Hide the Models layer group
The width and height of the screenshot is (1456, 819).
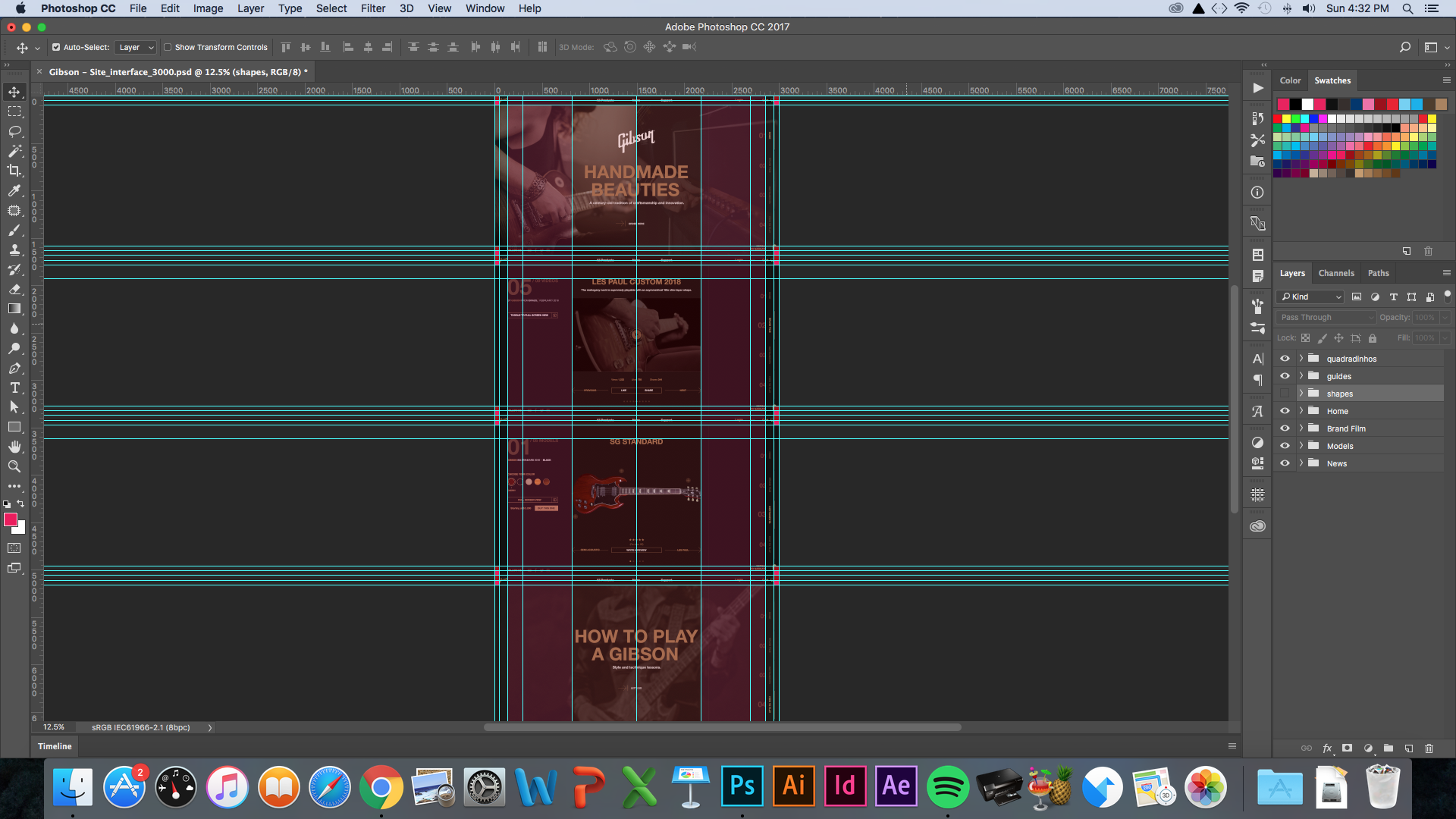click(1285, 446)
